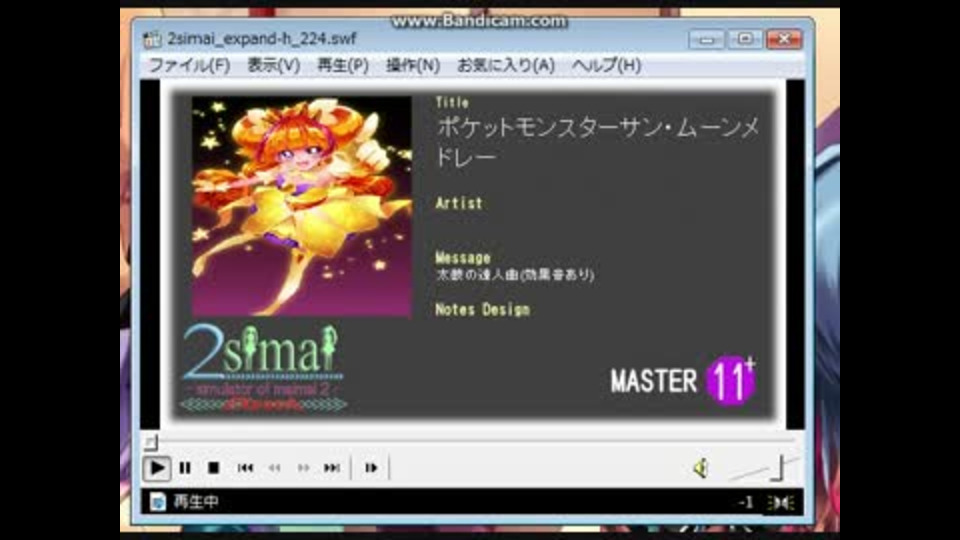
Task: Click the song title ポケットモンスターサン・ムーンメドレー
Action: tap(598, 142)
